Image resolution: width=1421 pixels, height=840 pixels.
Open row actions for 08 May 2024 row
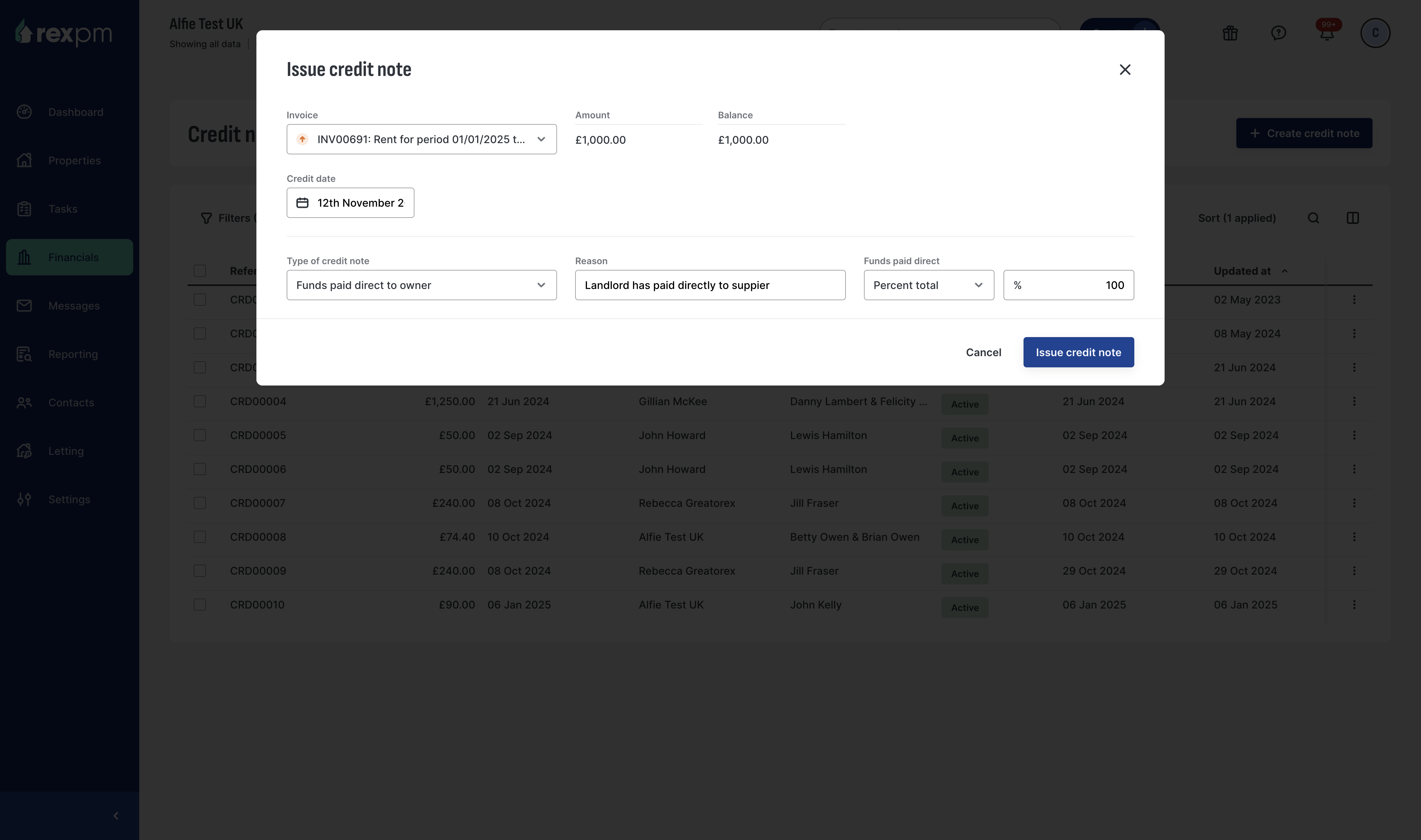point(1353,333)
